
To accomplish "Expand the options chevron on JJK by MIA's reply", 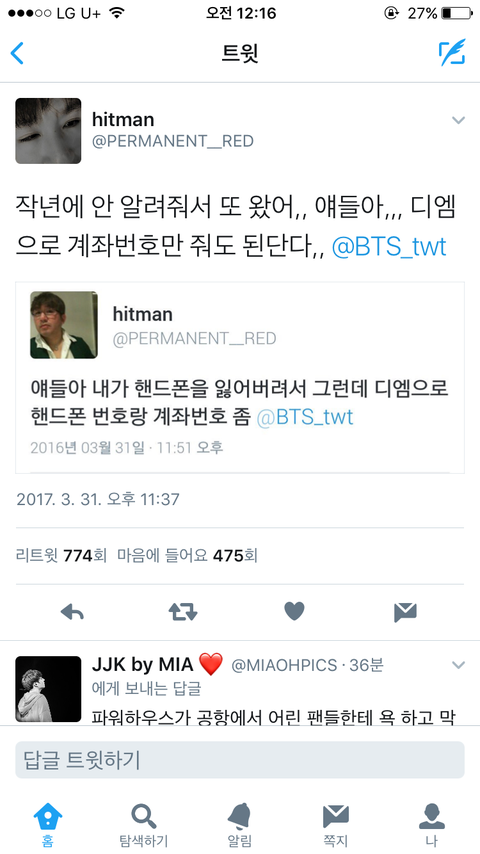I will [x=459, y=665].
